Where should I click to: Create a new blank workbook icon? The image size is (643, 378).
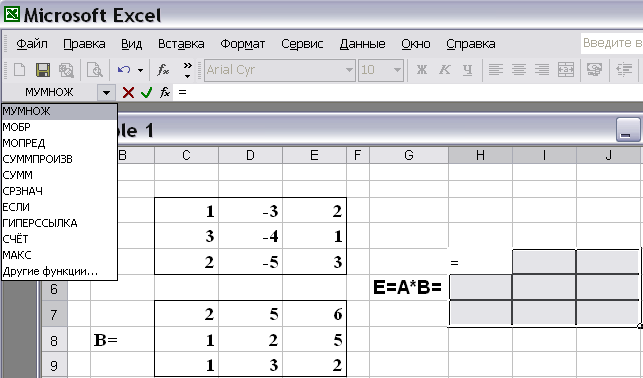[19, 70]
